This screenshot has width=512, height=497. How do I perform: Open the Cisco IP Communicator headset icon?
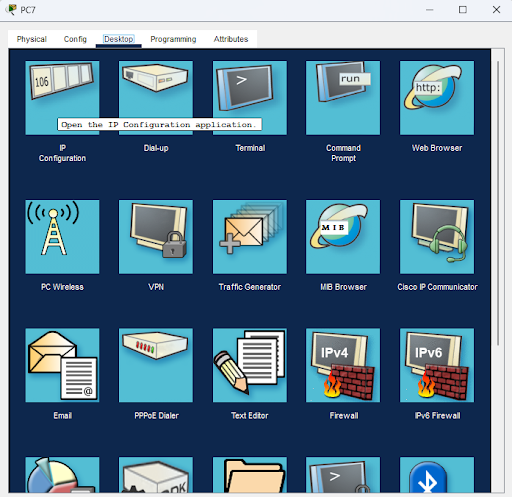coord(437,237)
